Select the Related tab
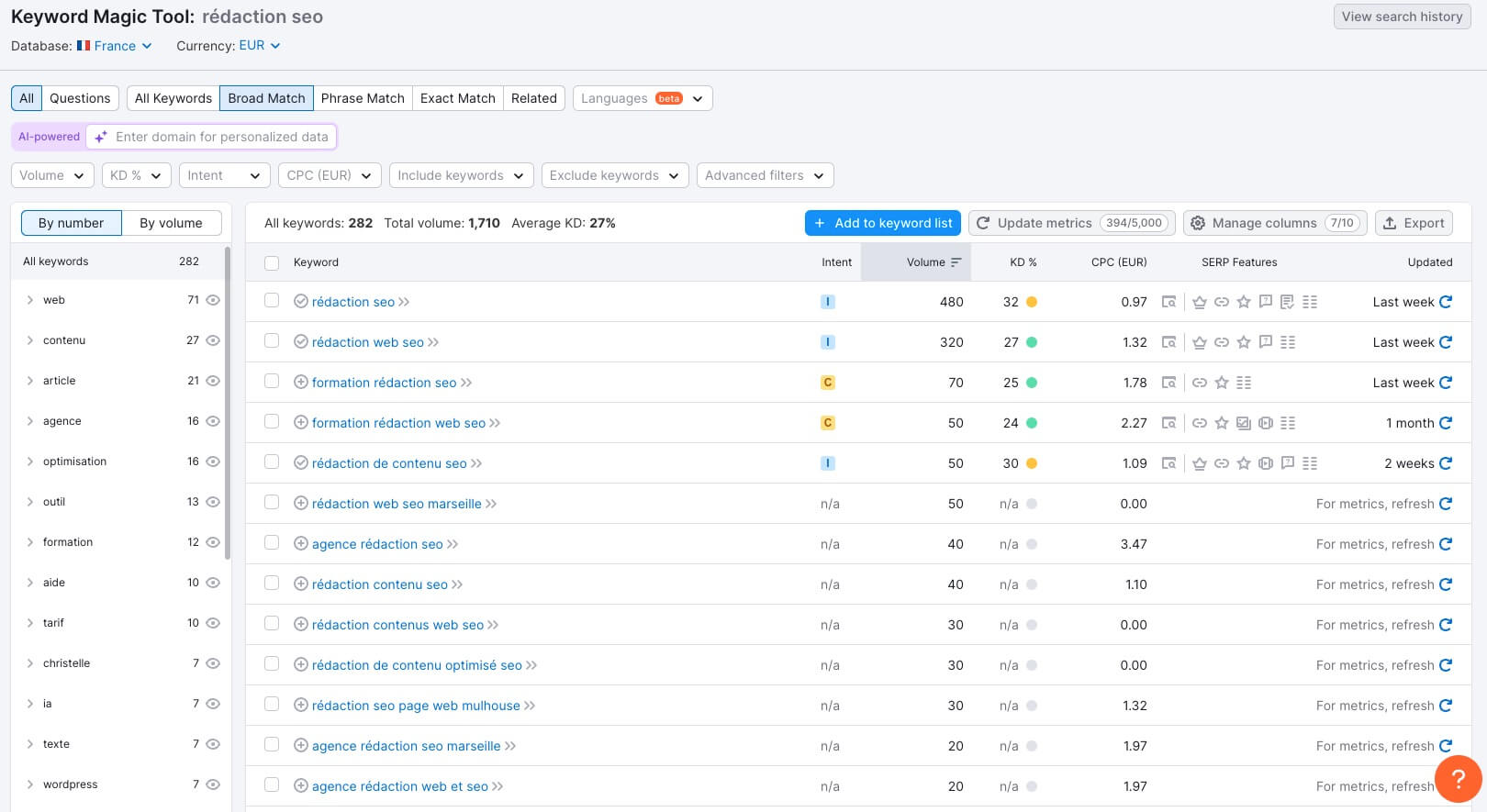Screen dimensions: 1487x812 pos(534,98)
